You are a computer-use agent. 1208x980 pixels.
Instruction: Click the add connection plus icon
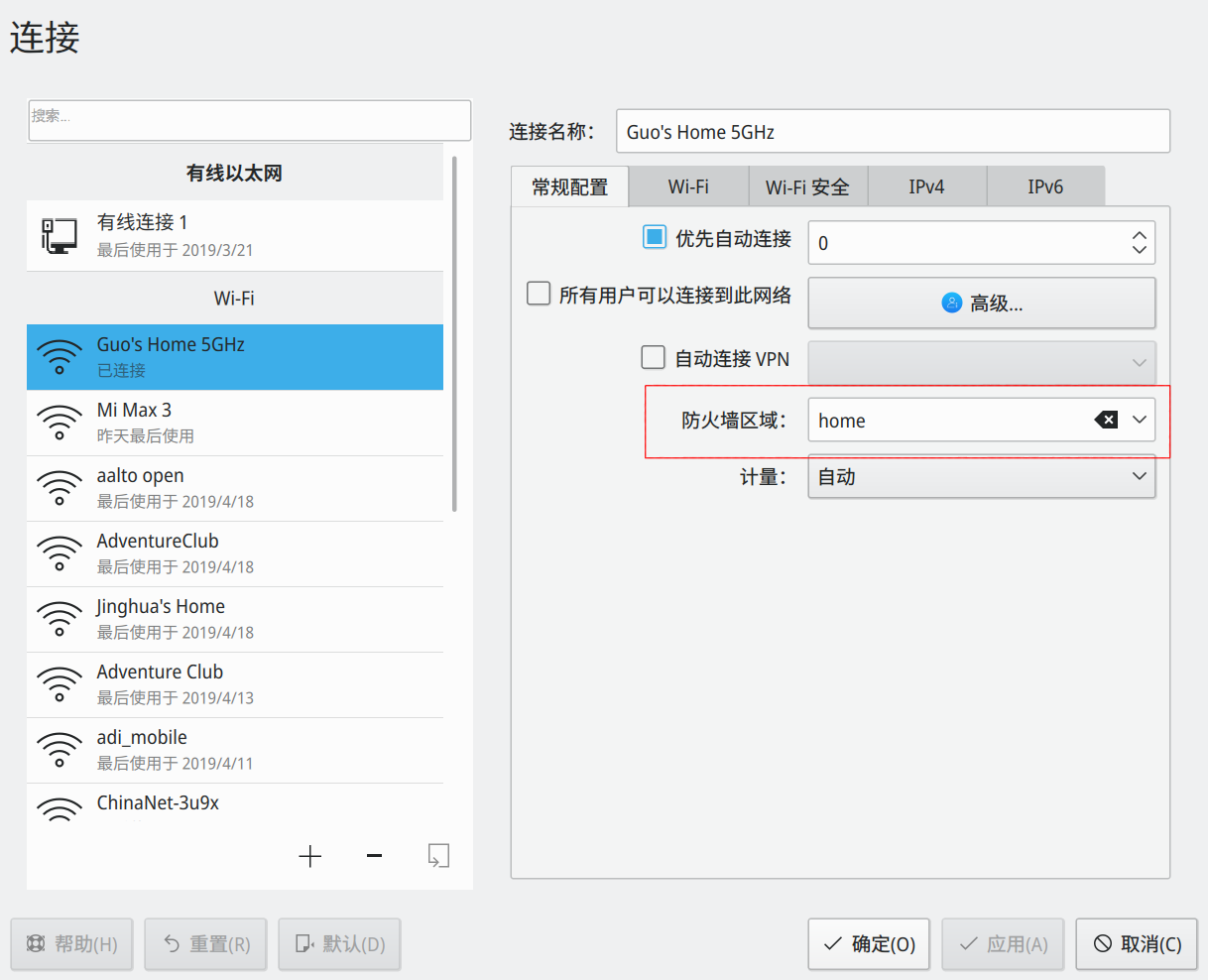(x=309, y=855)
